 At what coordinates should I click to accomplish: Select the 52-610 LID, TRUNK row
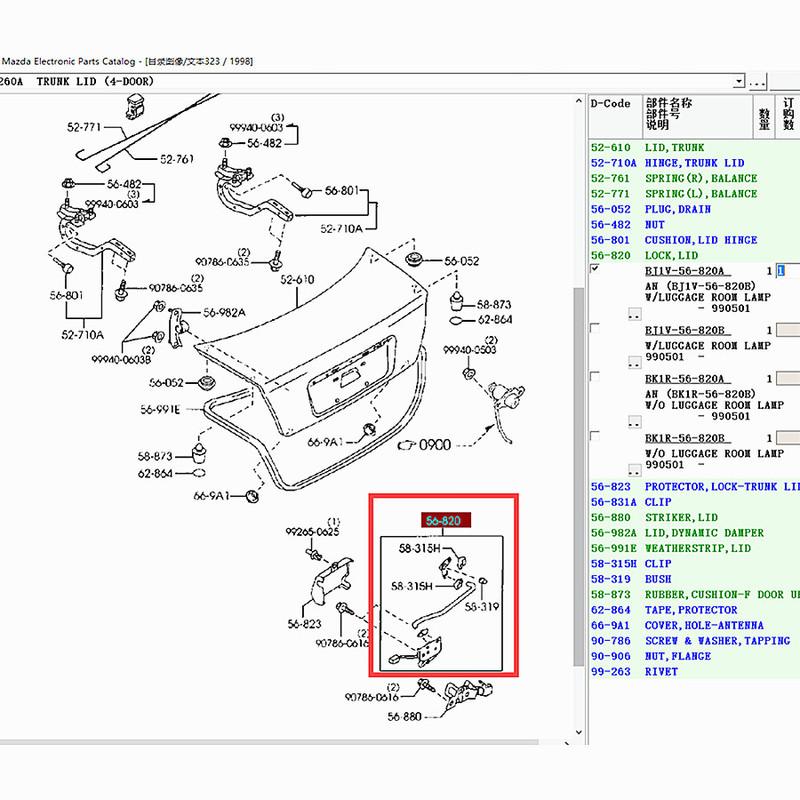coord(694,147)
